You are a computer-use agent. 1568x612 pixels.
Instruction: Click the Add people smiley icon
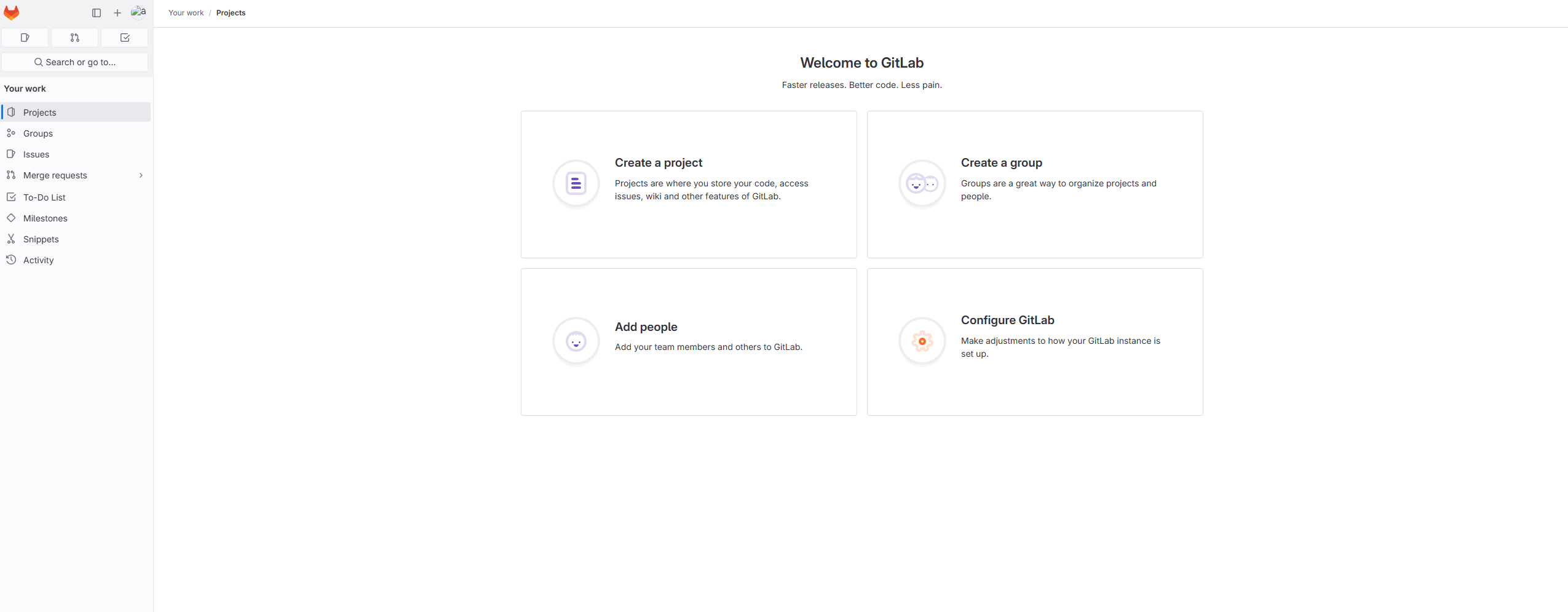576,341
